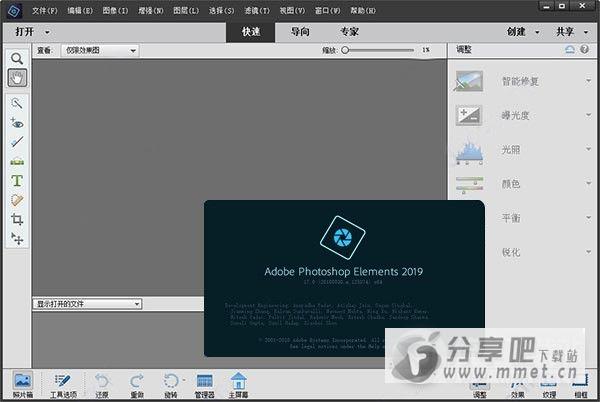Open the 管理器 Organizer
The width and height of the screenshot is (600, 402).
click(204, 386)
